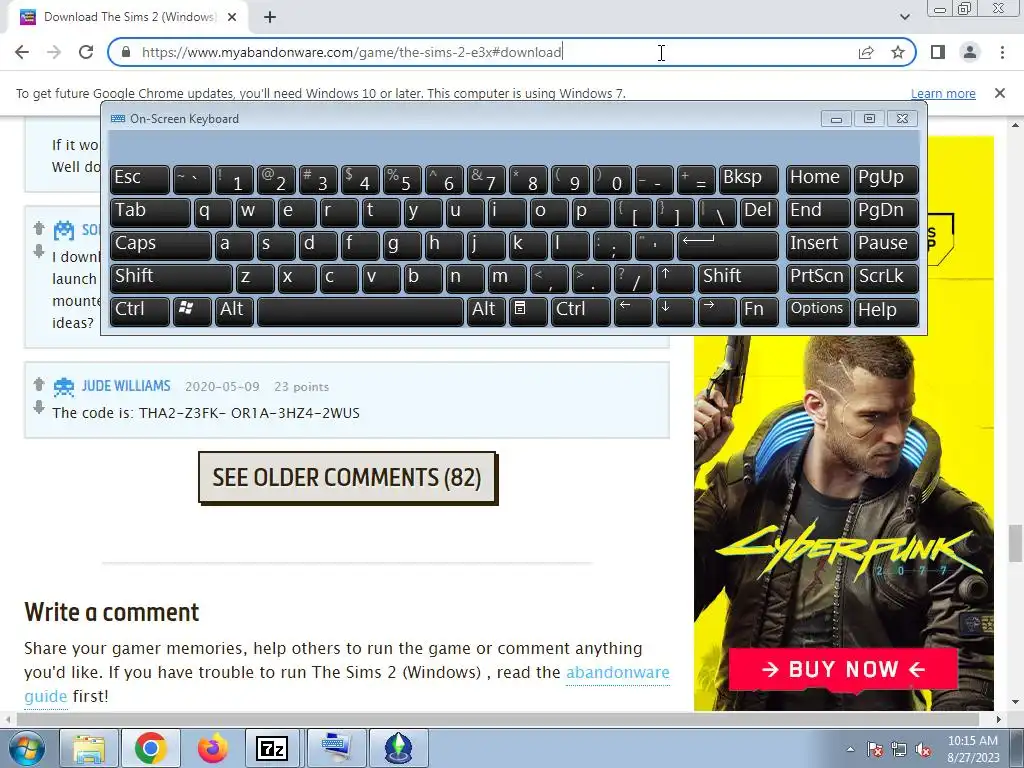Open Jude Williams' user name
Viewport: 1024px width, 768px height.
[x=125, y=386]
